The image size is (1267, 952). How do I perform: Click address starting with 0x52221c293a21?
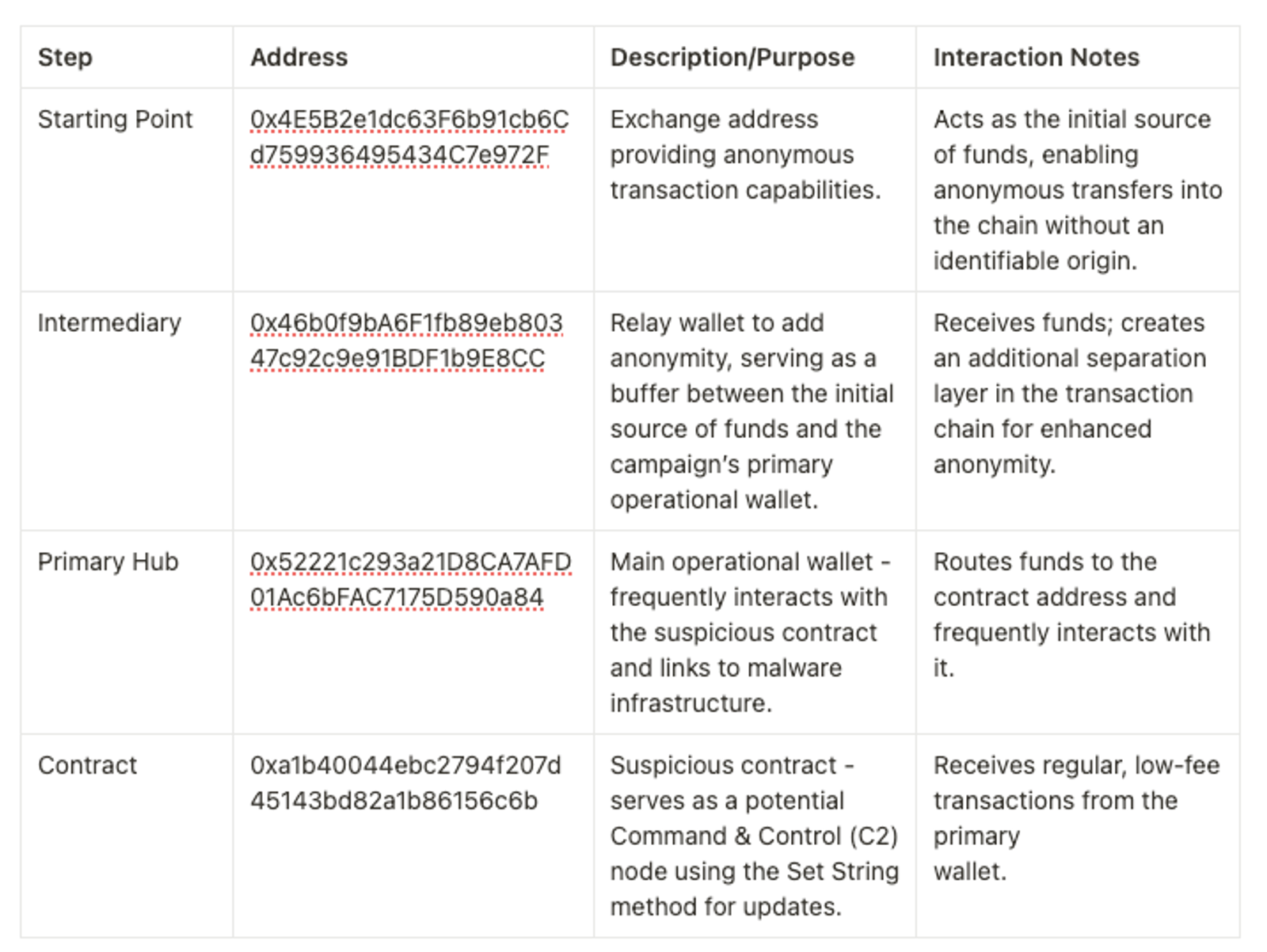(x=410, y=579)
